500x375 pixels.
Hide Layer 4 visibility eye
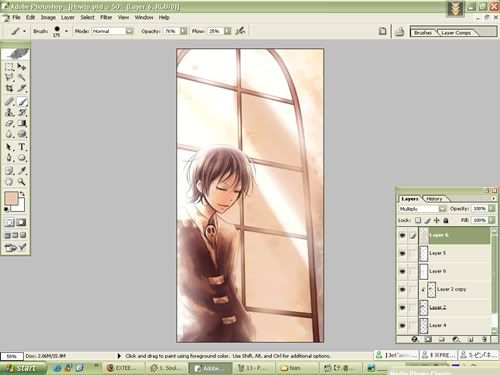[x=402, y=325]
